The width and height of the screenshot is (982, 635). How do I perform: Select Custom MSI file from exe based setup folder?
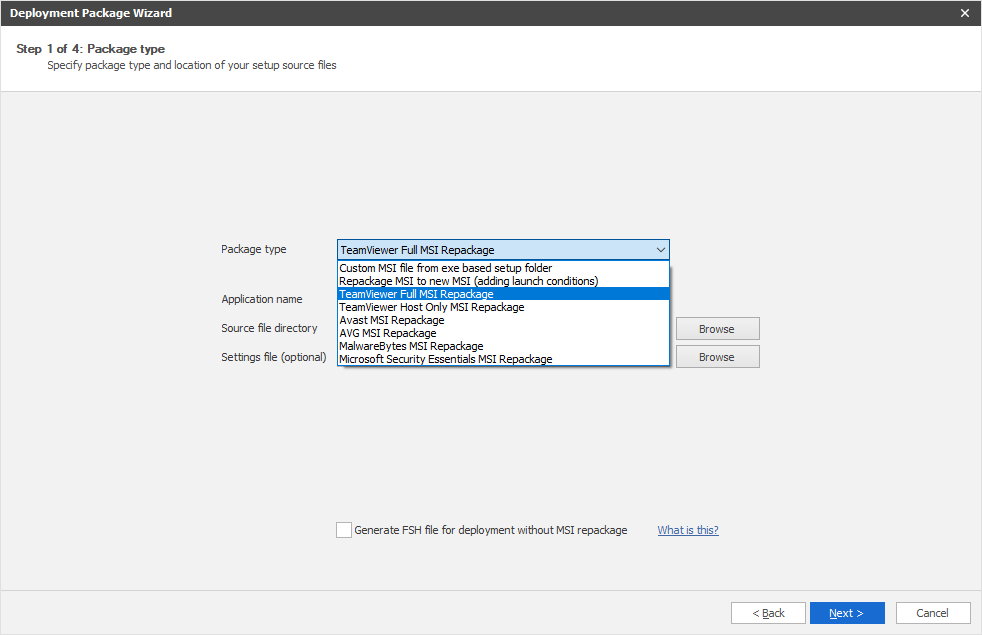(503, 268)
